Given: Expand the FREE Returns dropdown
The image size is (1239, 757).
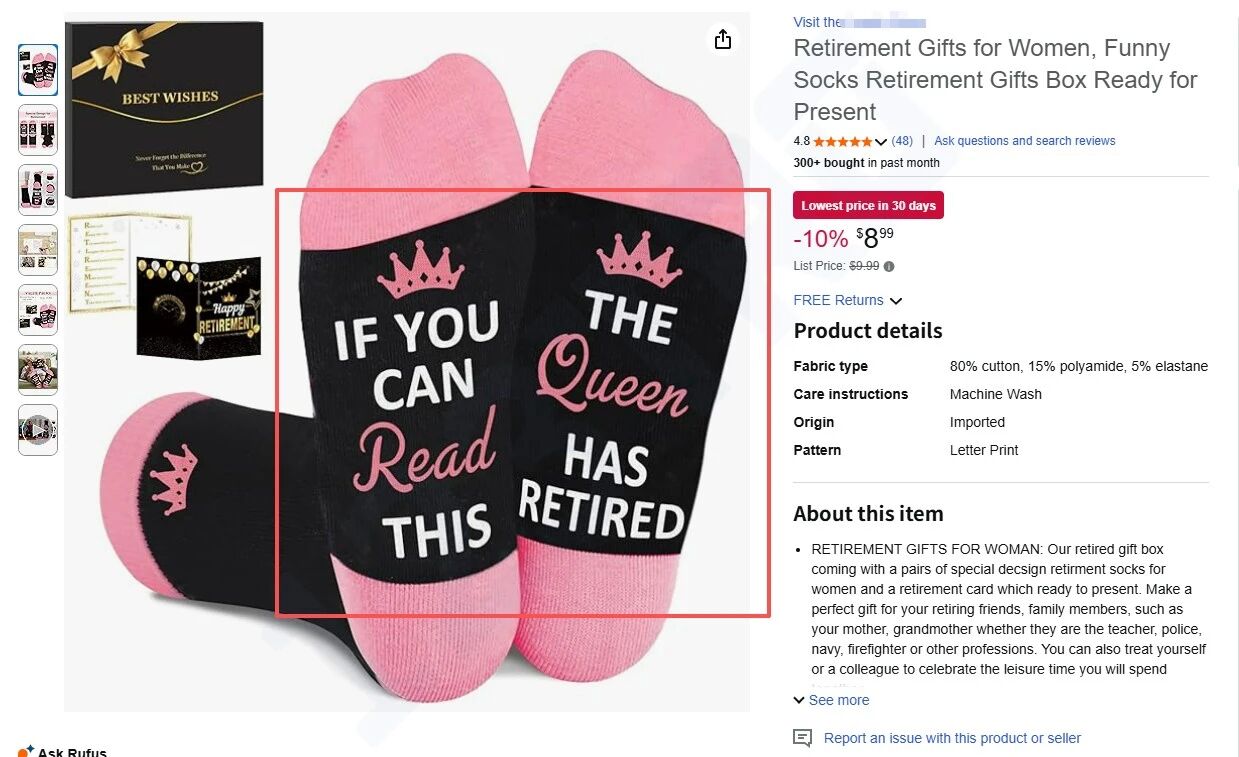Looking at the screenshot, I should click(x=896, y=300).
